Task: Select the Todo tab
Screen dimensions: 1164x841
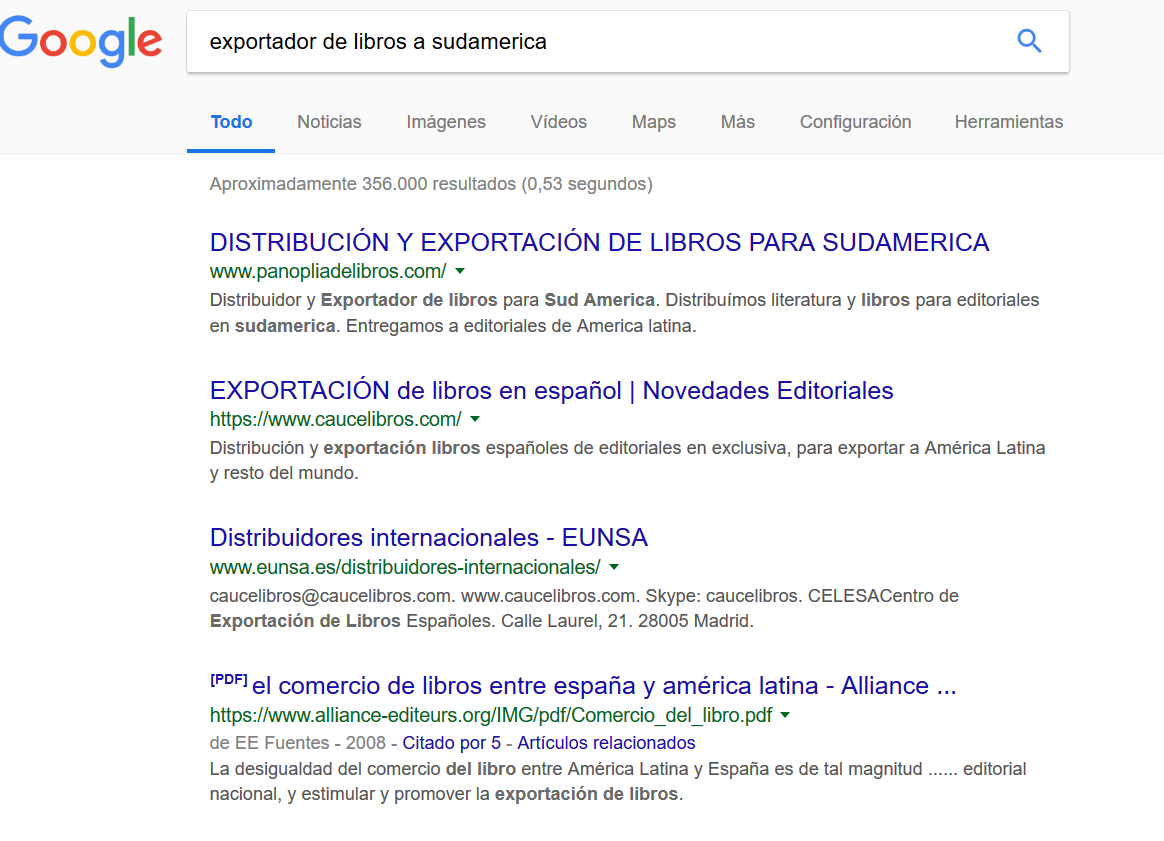Action: point(231,122)
